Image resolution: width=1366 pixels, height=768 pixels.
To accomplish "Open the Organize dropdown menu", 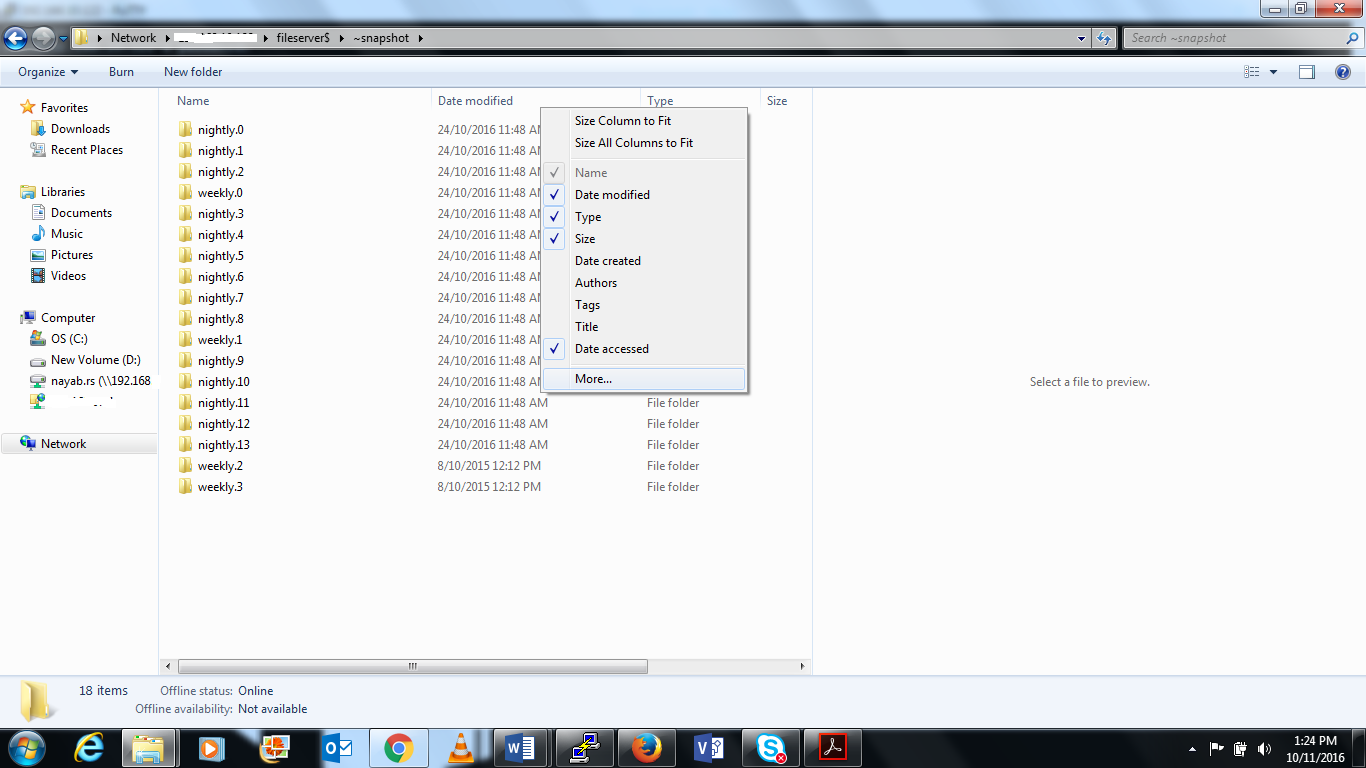I will (x=48, y=72).
